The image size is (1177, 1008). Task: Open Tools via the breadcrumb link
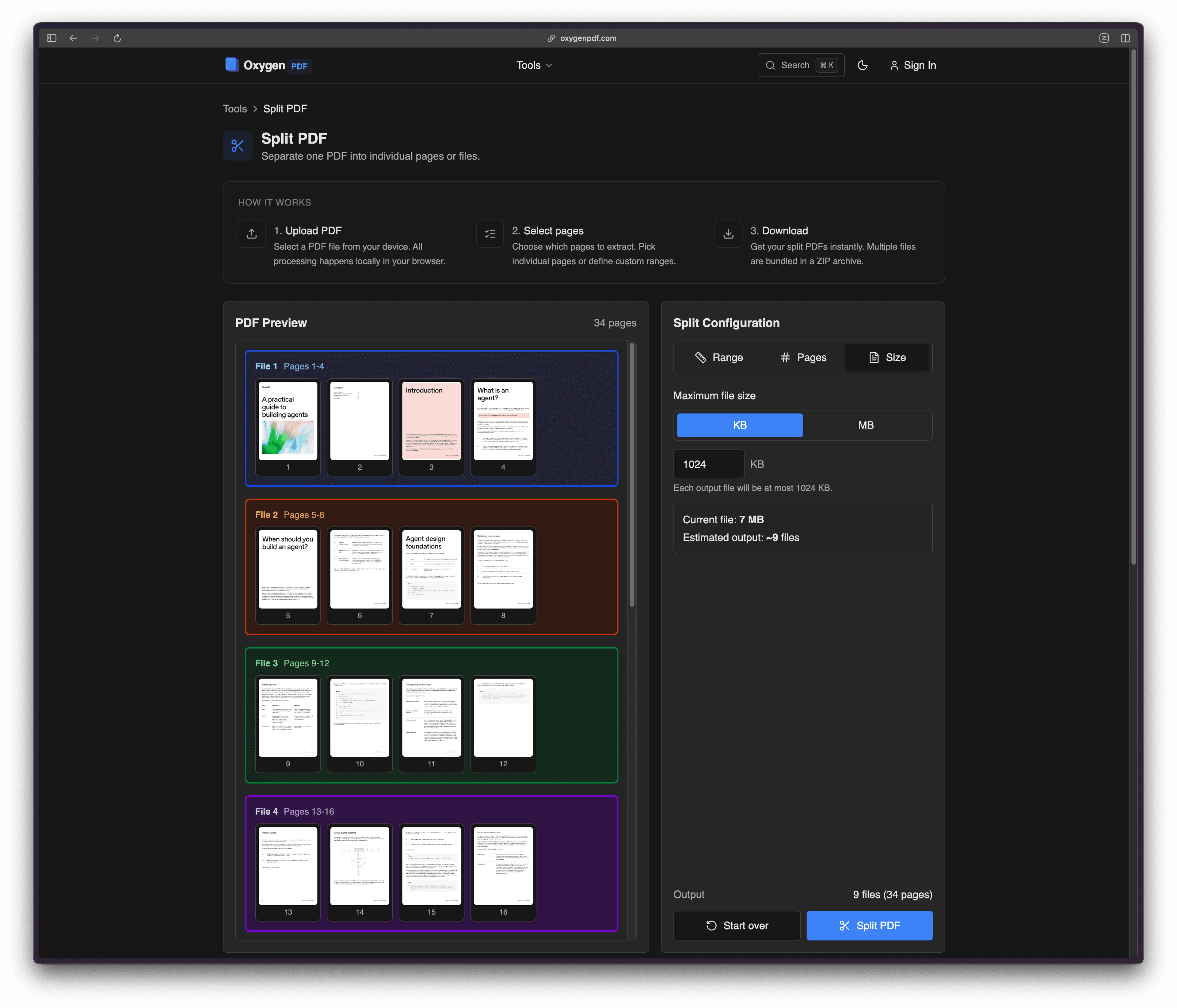[x=234, y=109]
